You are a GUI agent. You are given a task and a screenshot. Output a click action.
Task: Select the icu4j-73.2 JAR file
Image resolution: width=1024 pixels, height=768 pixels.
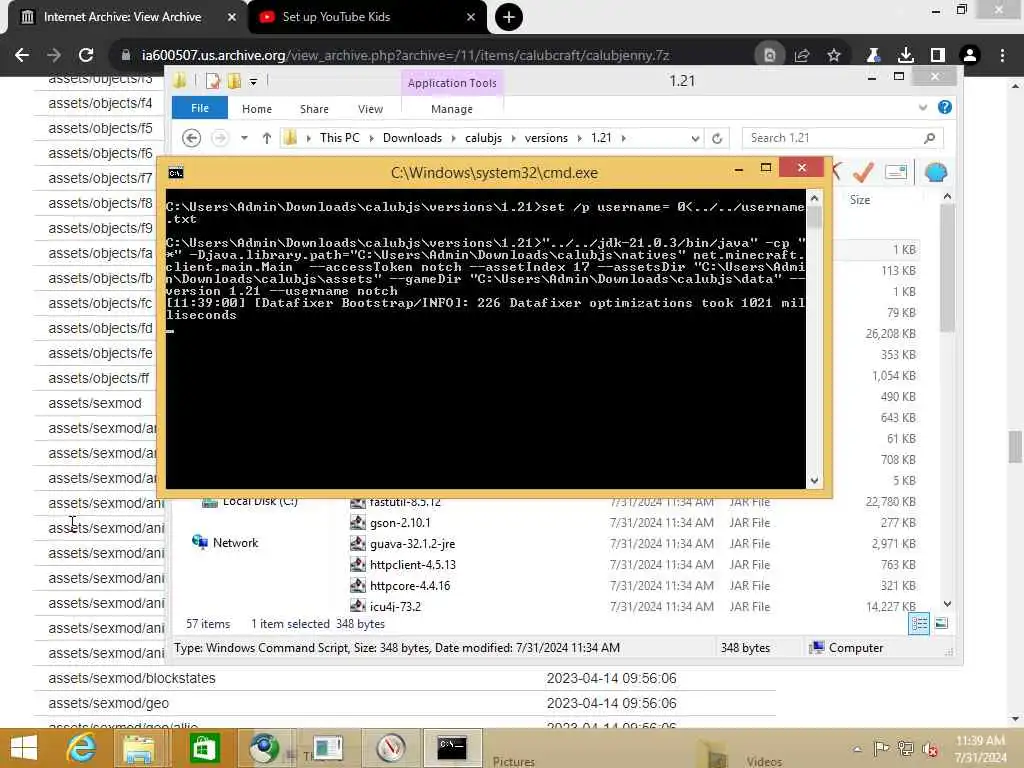[x=395, y=606]
